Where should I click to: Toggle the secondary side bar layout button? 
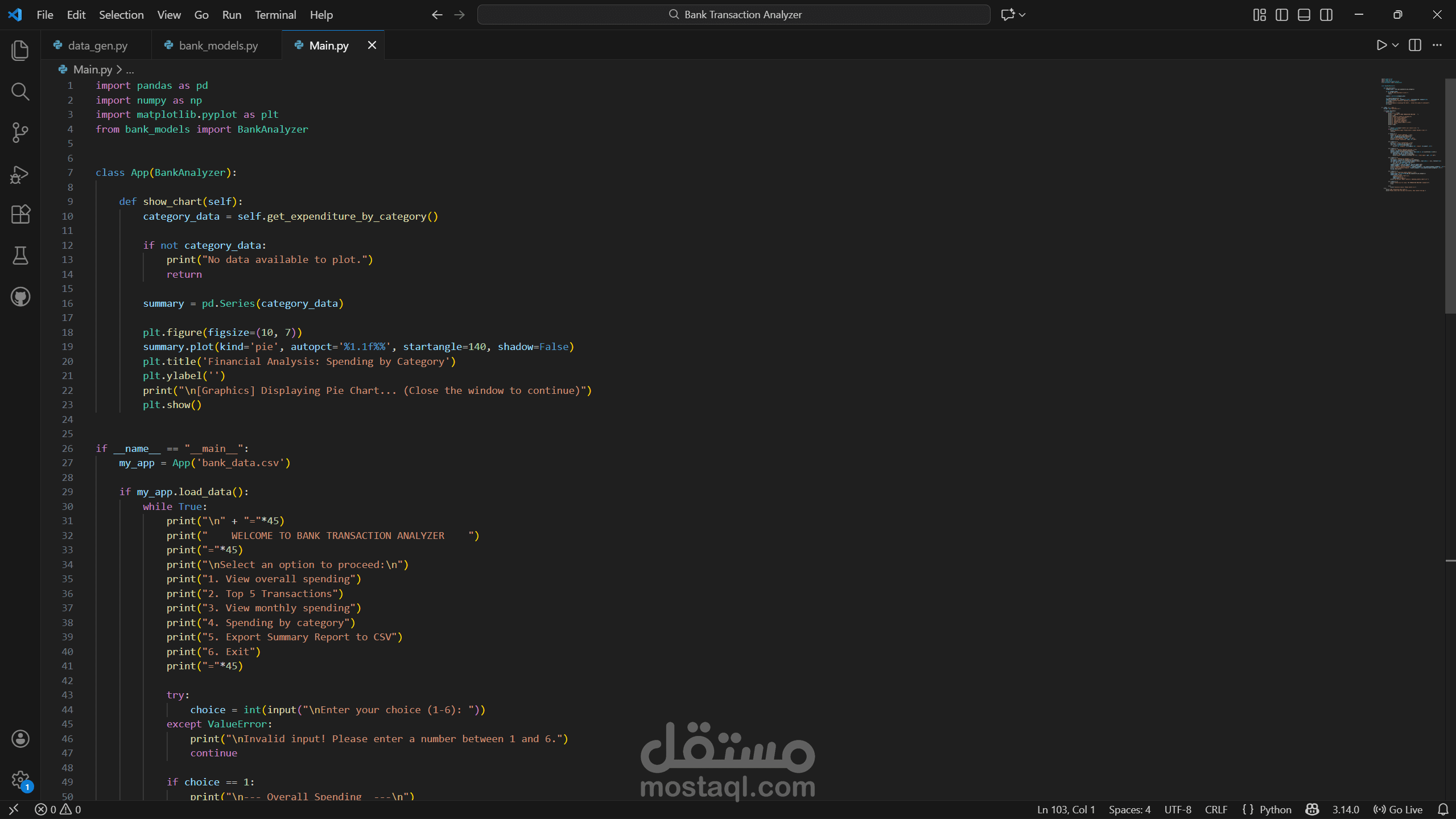[x=1326, y=15]
